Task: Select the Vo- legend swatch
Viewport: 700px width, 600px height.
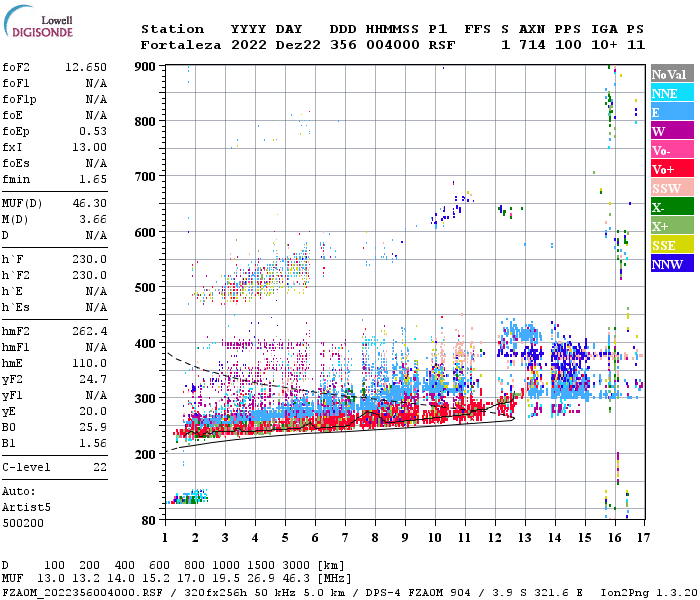Action: pos(672,150)
